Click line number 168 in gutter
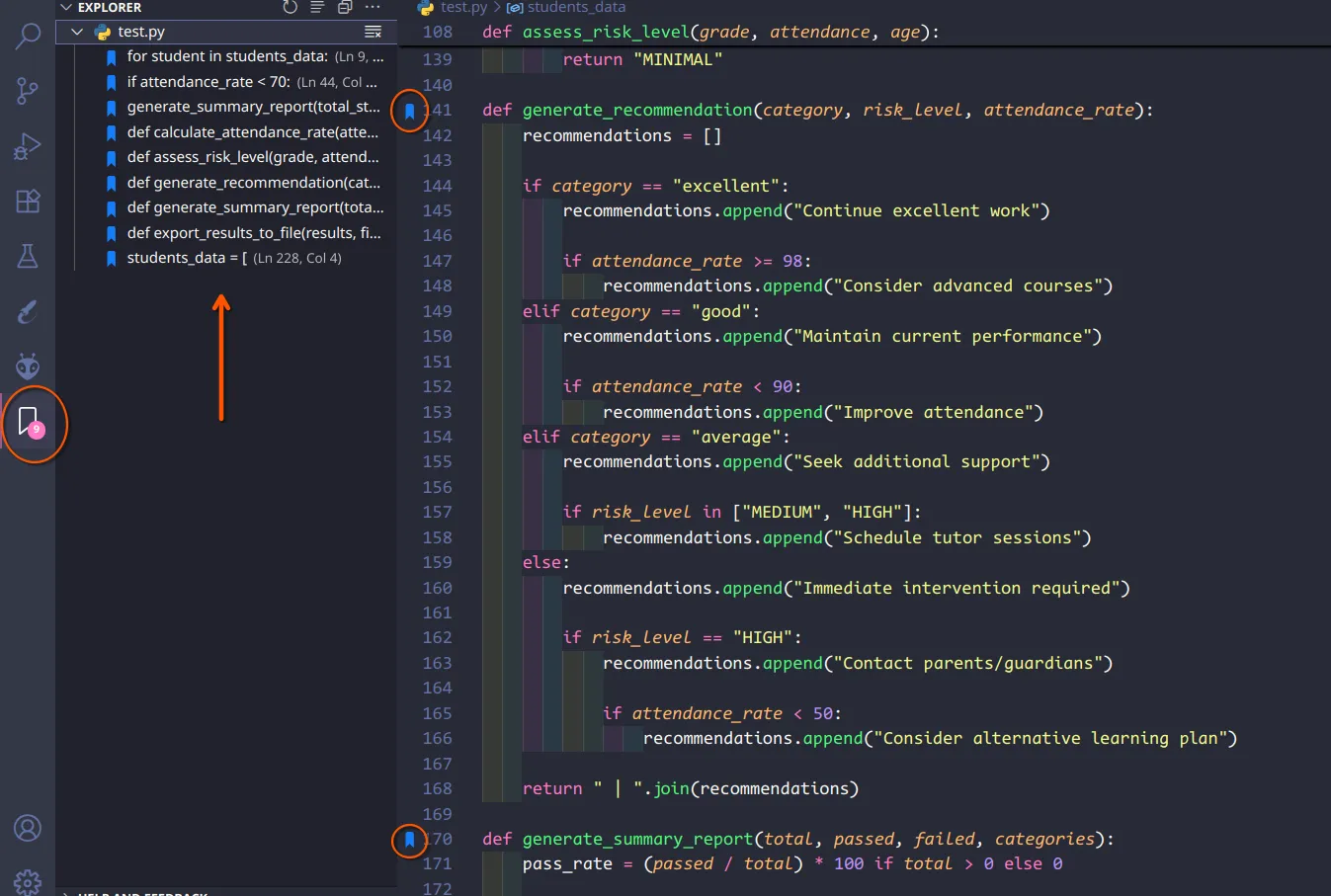Image resolution: width=1331 pixels, height=896 pixels. click(x=438, y=788)
